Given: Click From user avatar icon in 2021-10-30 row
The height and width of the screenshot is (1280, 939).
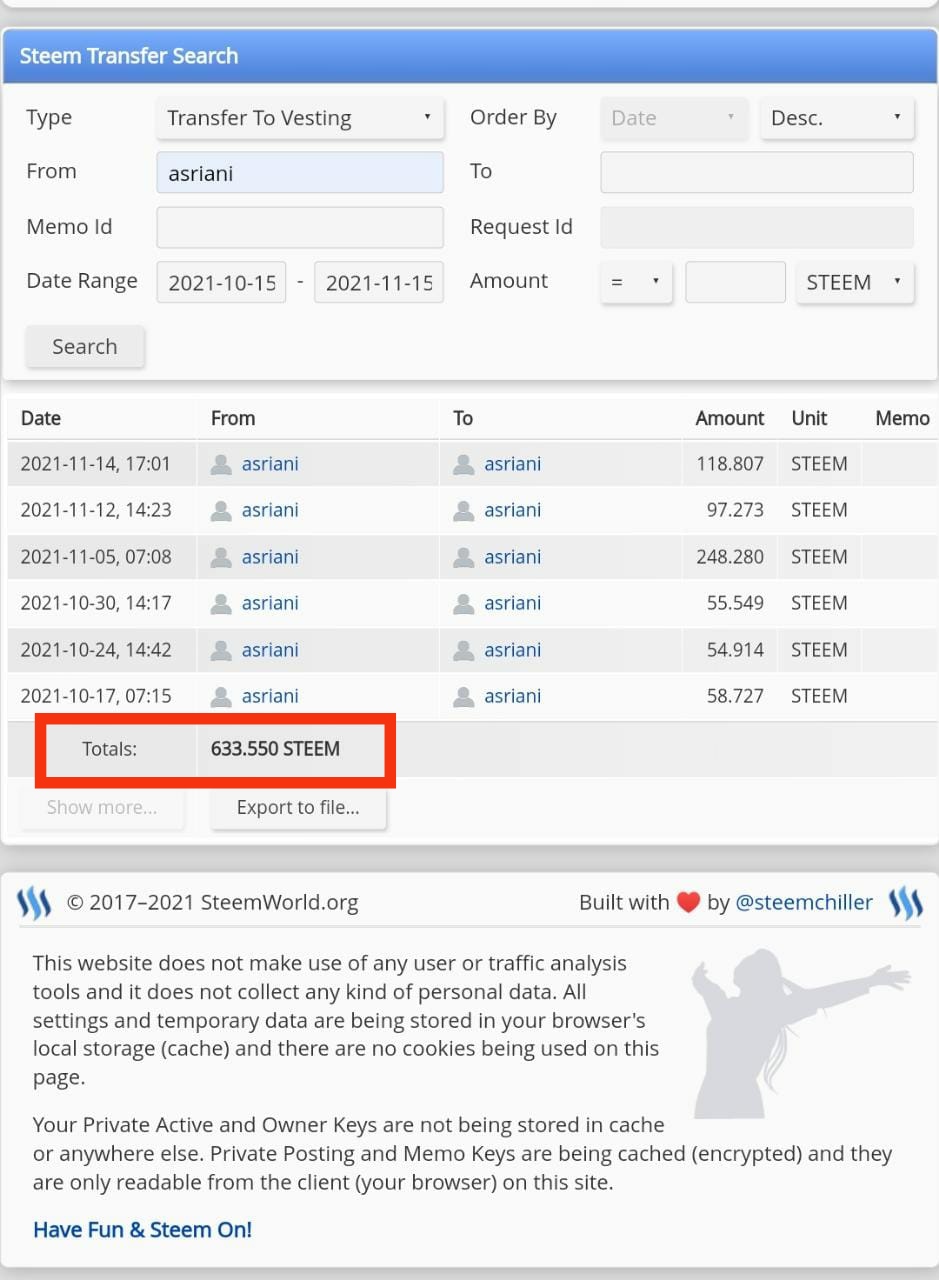Looking at the screenshot, I should [222, 603].
